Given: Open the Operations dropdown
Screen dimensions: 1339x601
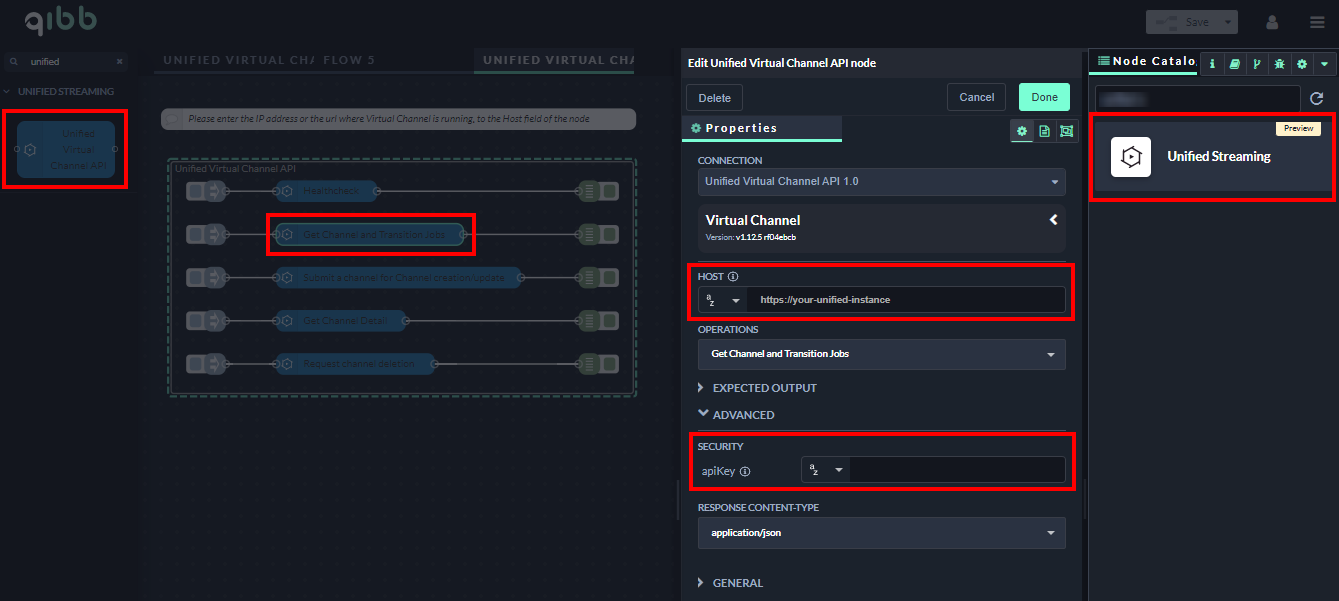Looking at the screenshot, I should tap(881, 354).
